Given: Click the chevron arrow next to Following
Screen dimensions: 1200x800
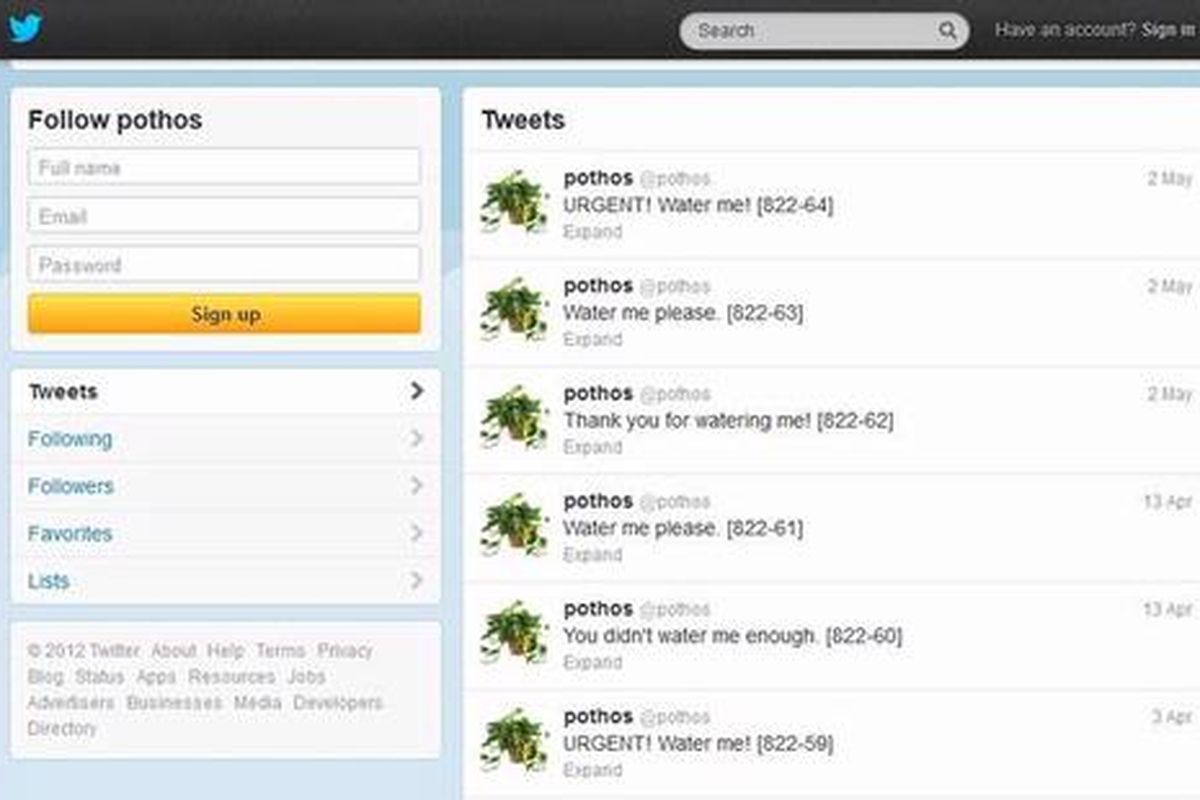Looking at the screenshot, I should click(417, 439).
